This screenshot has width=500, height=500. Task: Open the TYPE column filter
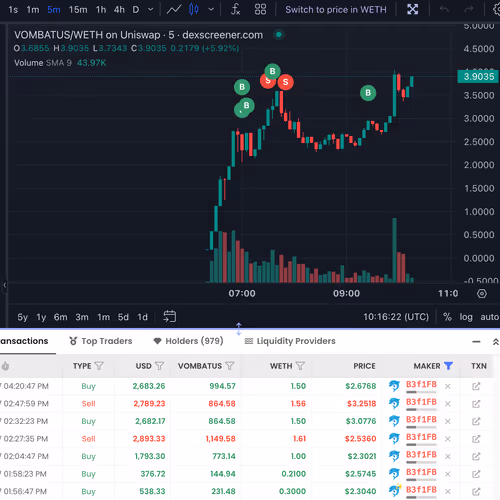(x=99, y=366)
